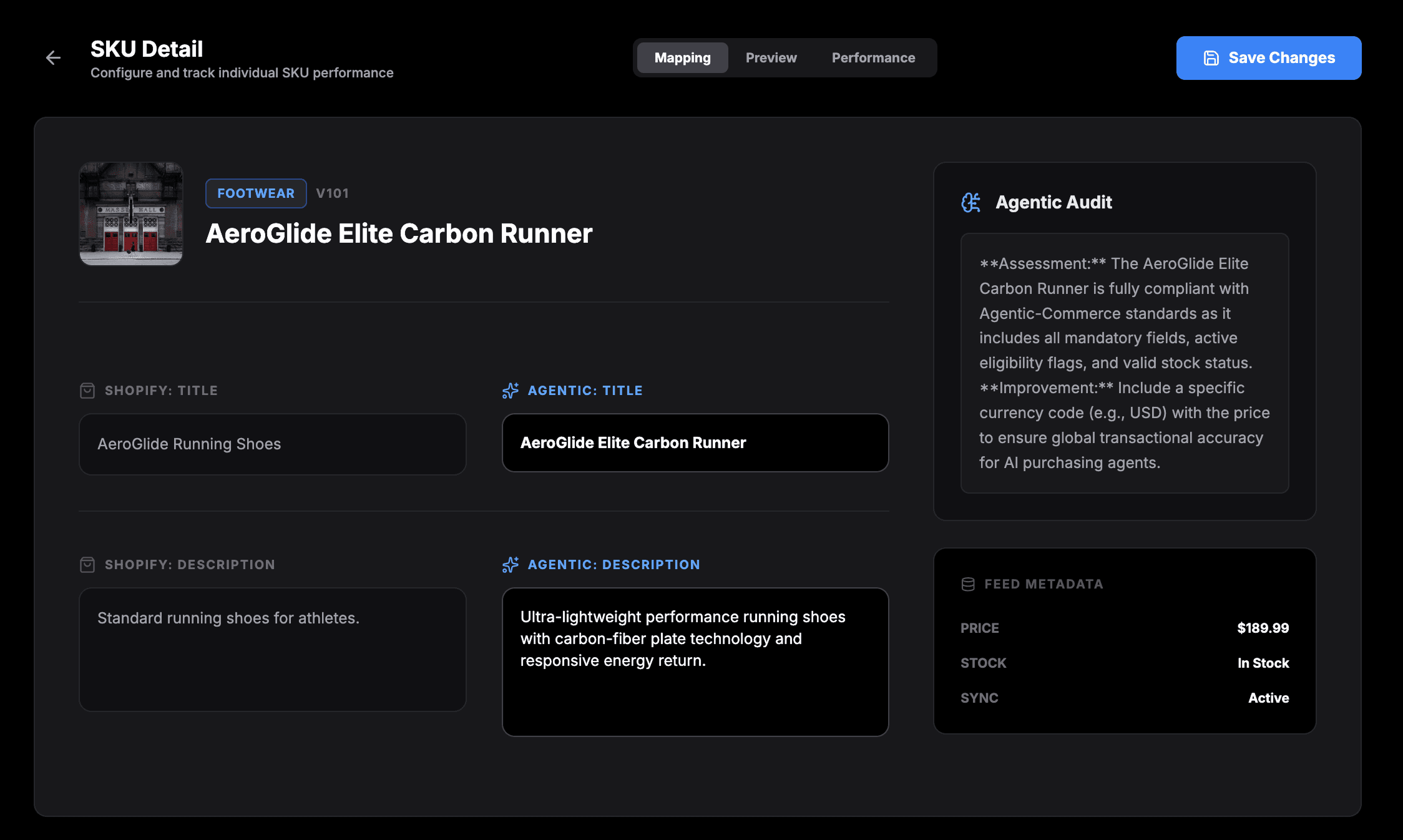Click into the Agentic Description text area
Screen dimensions: 1403x840
695,662
